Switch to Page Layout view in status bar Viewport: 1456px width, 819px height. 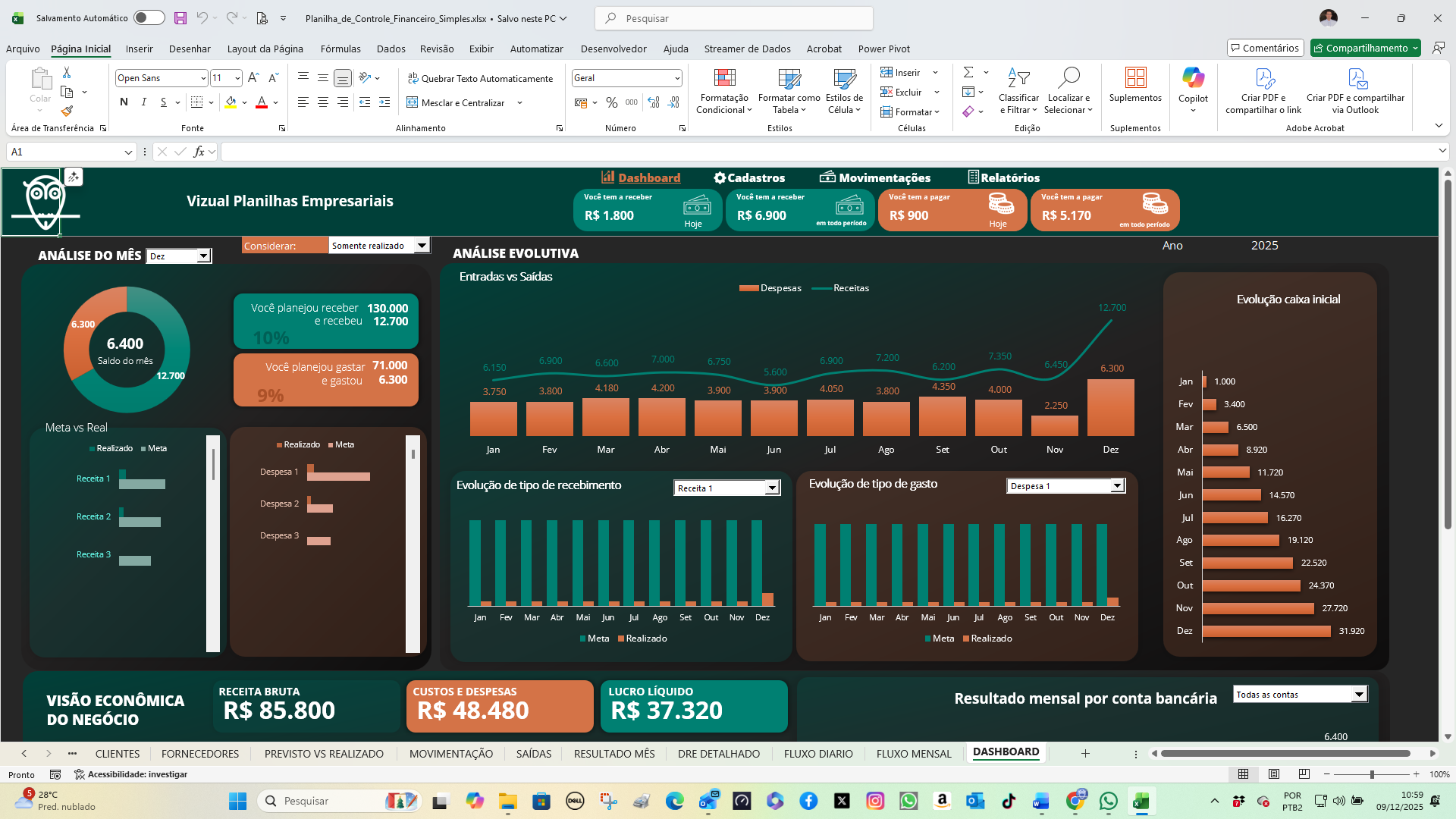(1274, 774)
